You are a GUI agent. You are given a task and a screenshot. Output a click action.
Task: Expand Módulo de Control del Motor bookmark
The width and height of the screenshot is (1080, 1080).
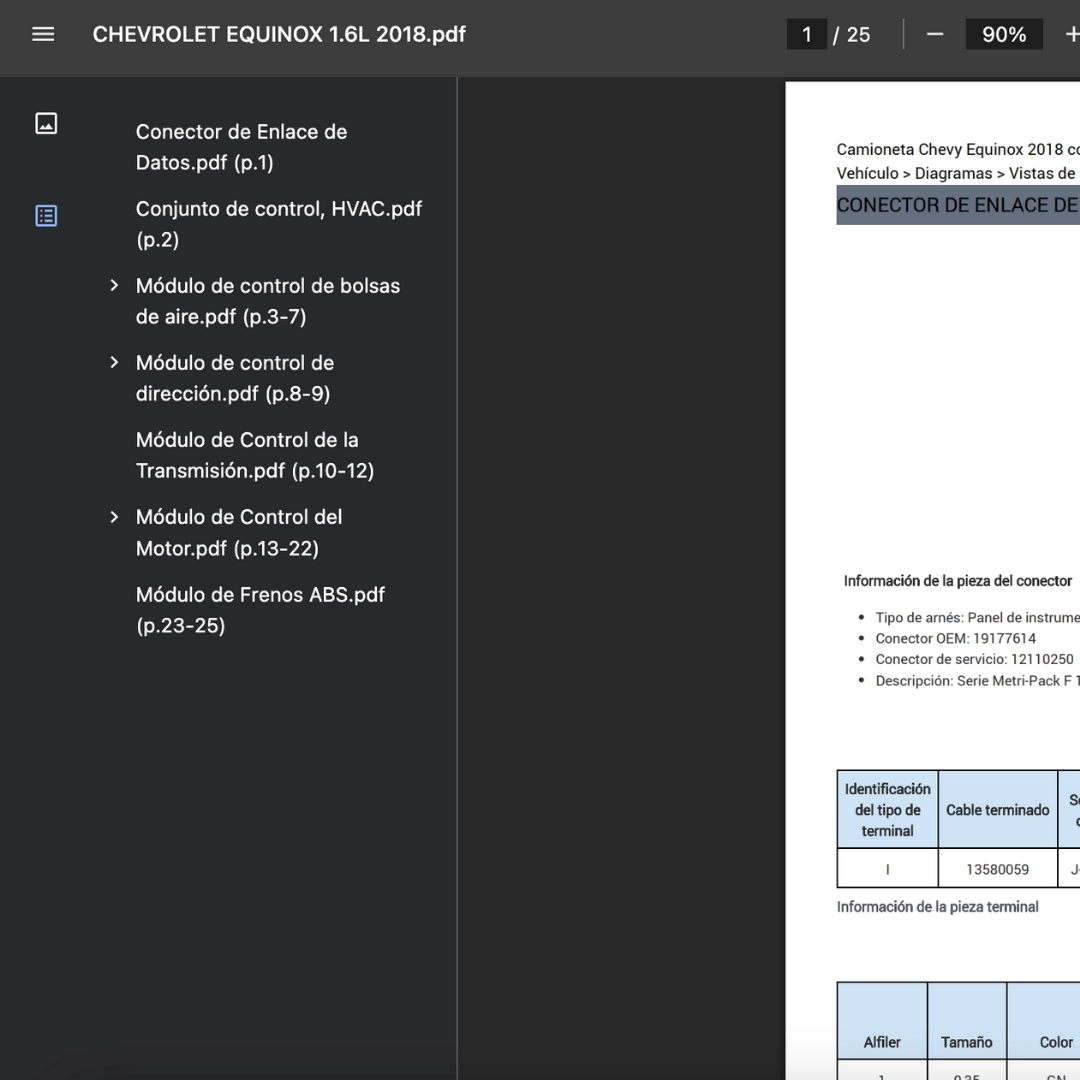point(114,517)
